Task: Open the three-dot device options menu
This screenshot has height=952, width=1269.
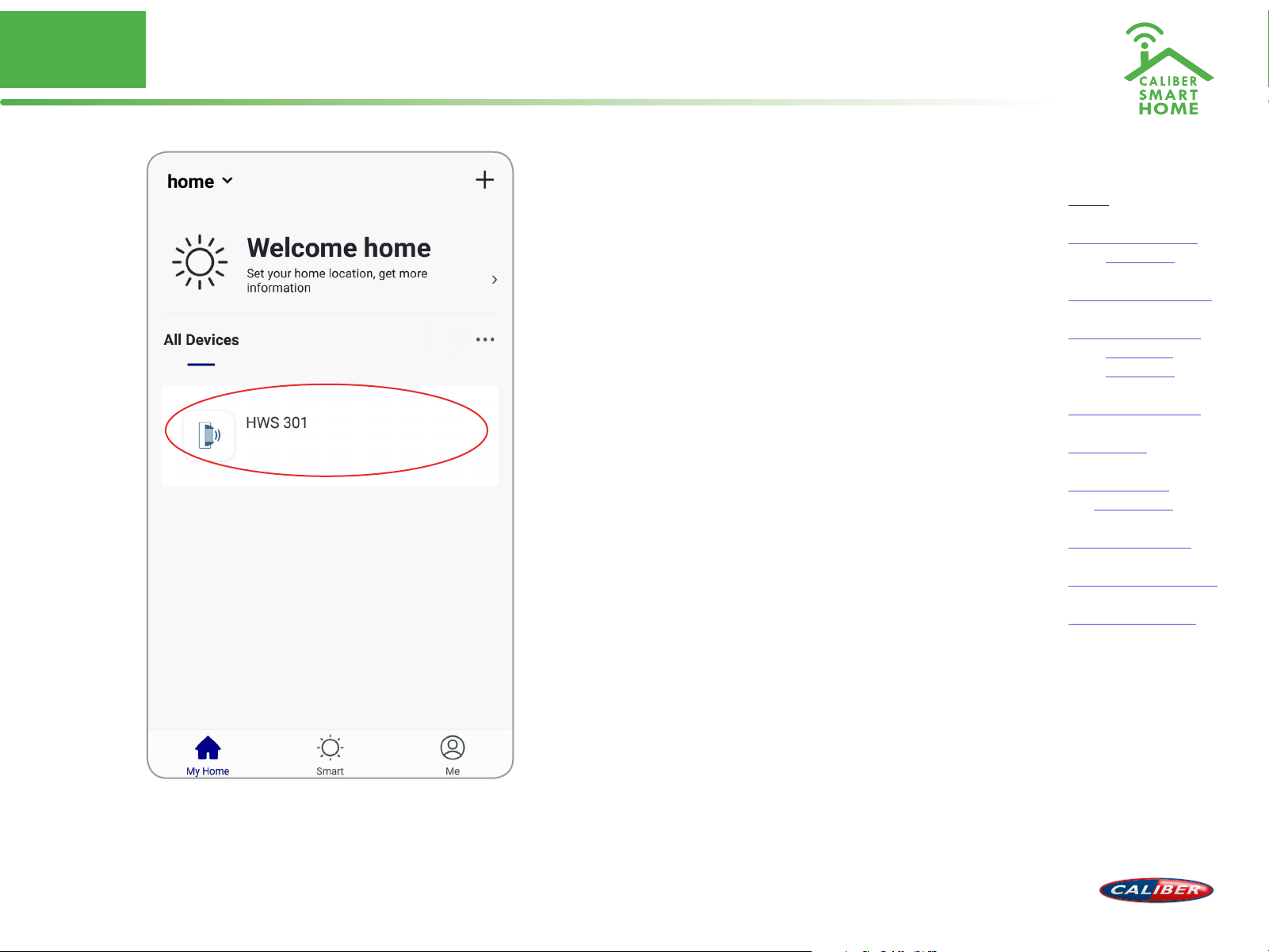Action: point(485,340)
